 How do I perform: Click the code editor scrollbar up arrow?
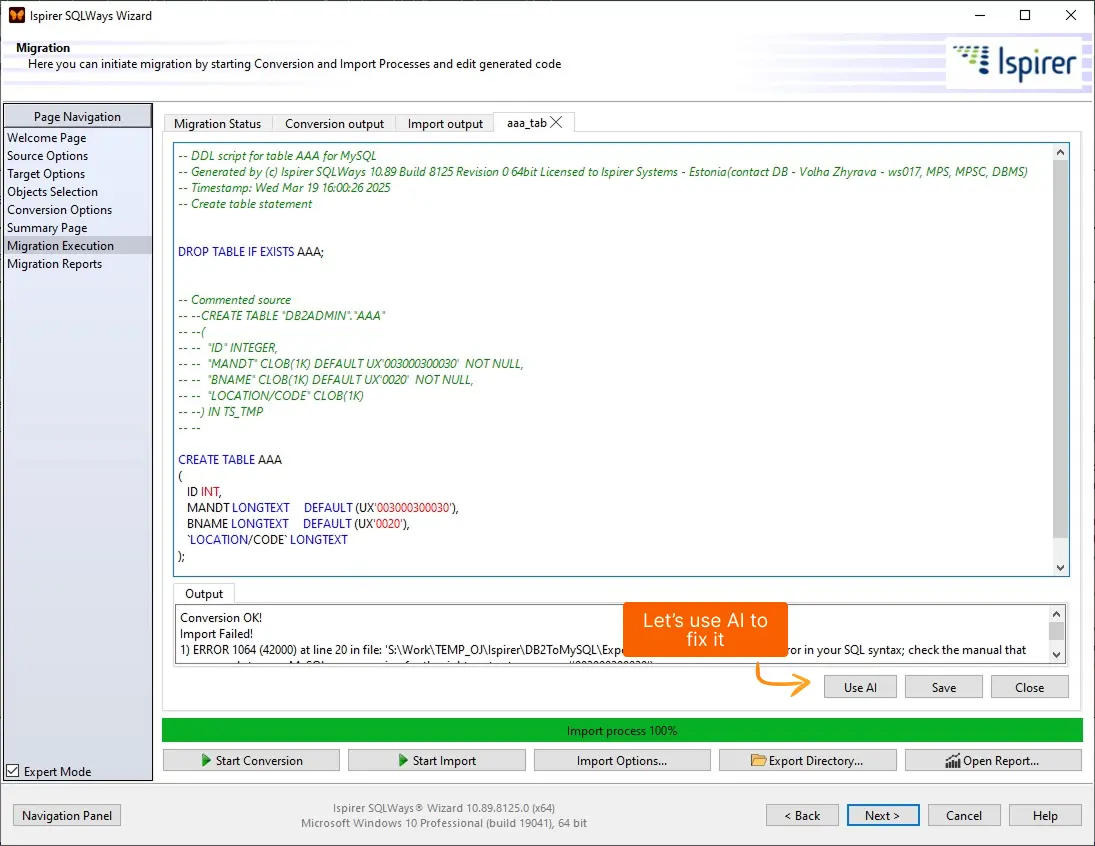(1060, 152)
